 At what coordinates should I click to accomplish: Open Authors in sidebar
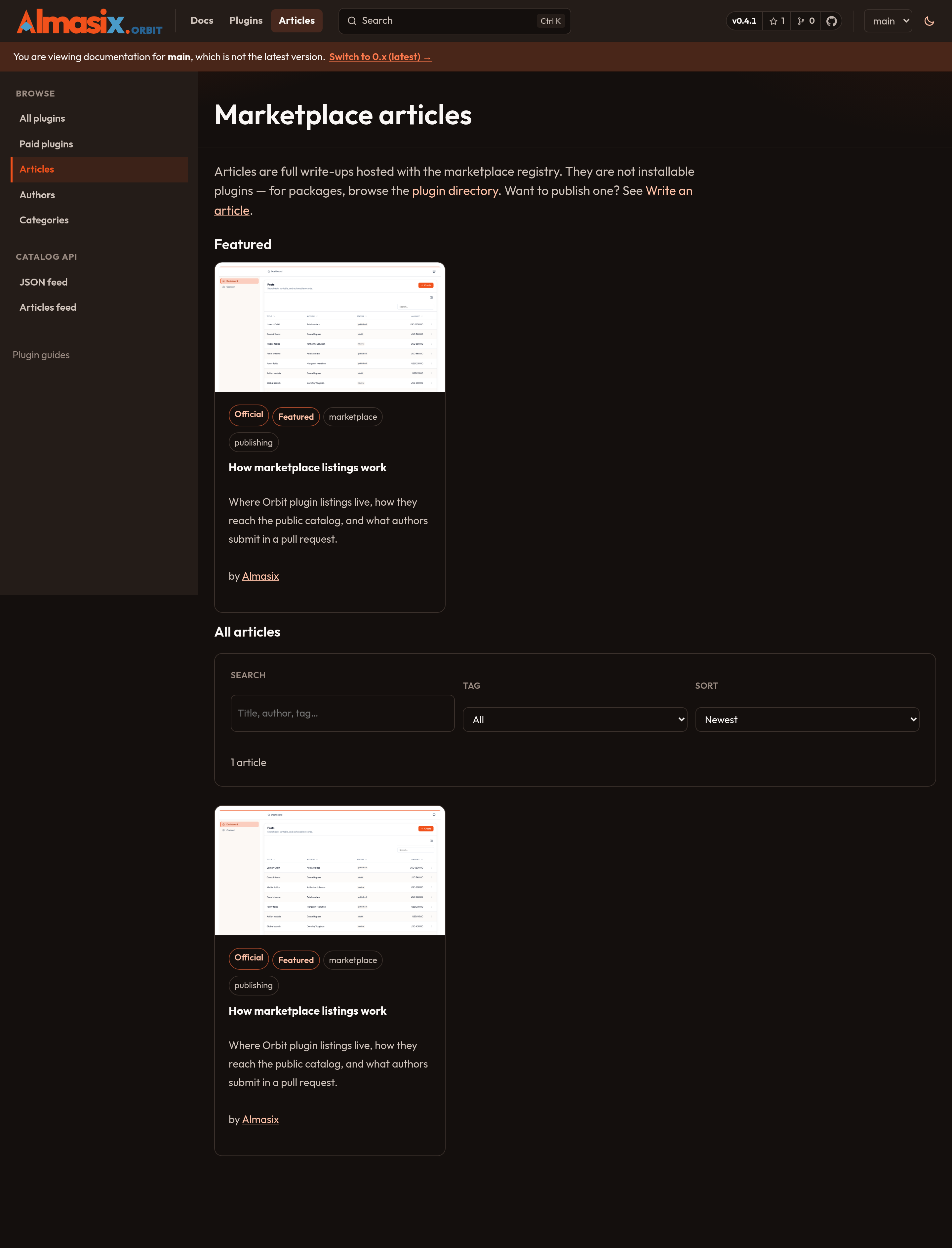pyautogui.click(x=99, y=195)
